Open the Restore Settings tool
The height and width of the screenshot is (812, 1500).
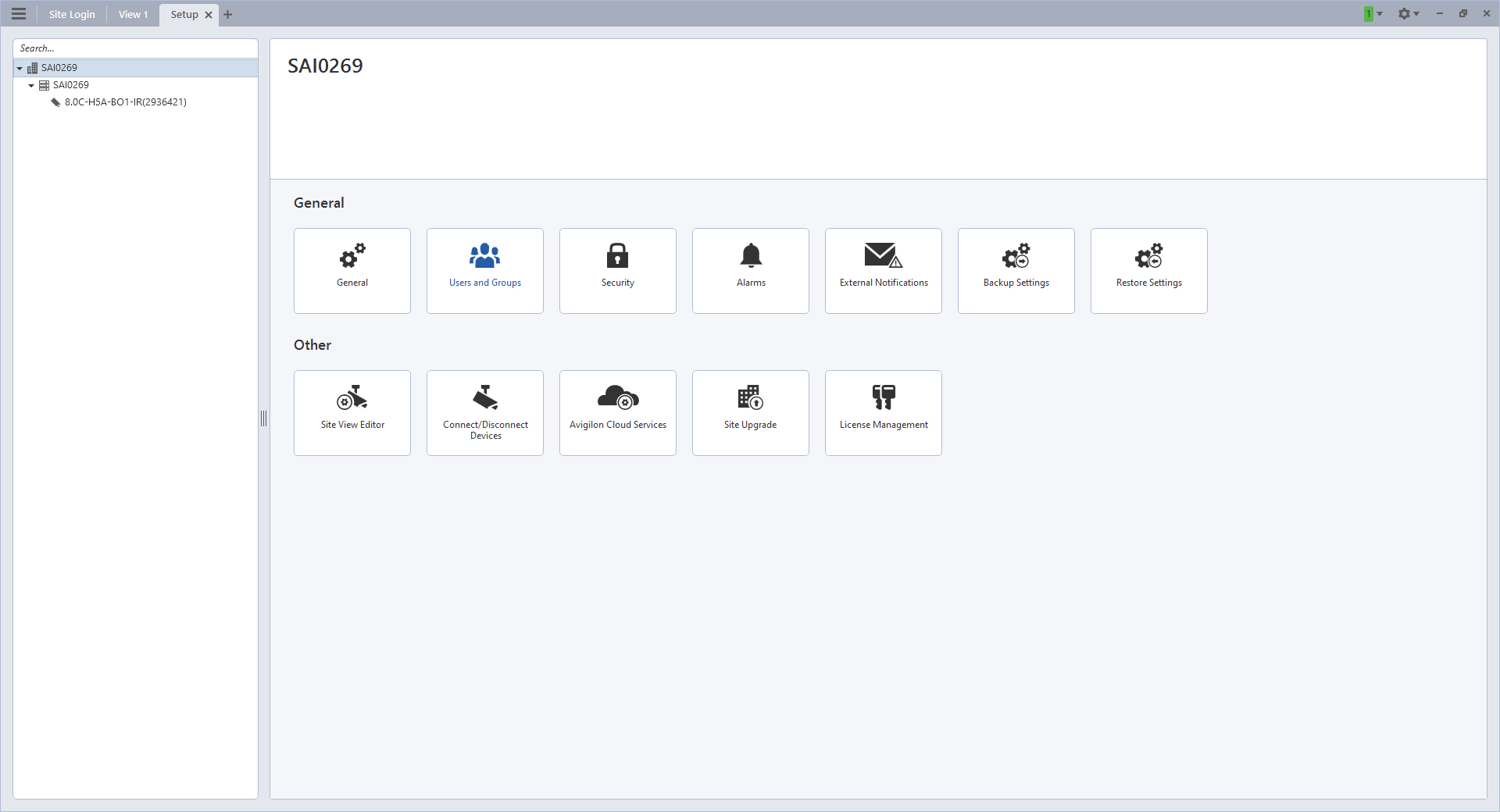tap(1148, 270)
